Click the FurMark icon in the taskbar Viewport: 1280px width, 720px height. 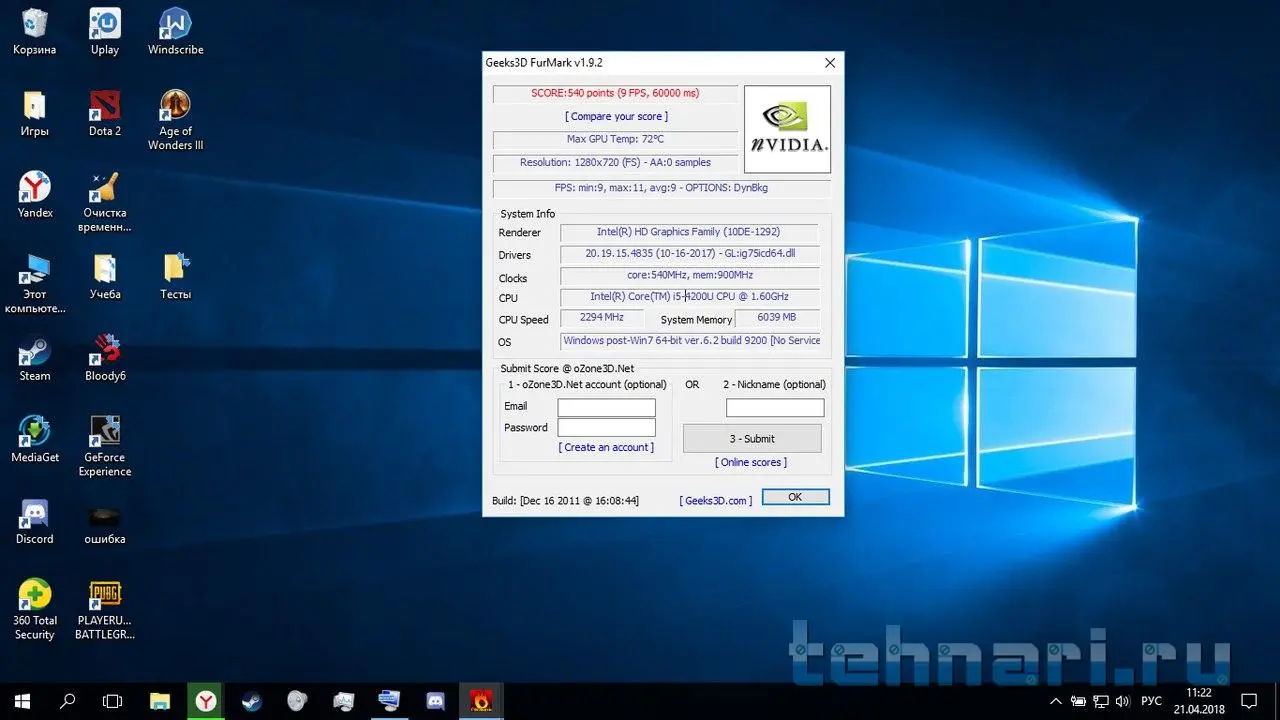pyautogui.click(x=481, y=701)
